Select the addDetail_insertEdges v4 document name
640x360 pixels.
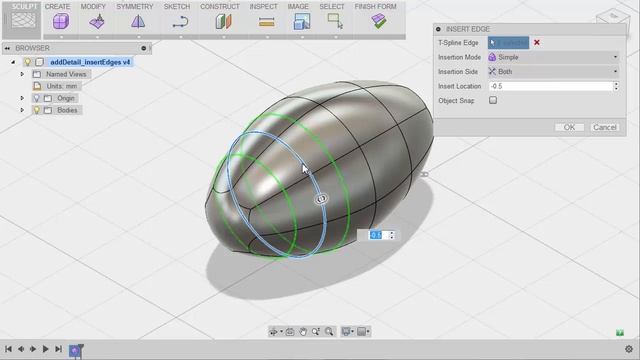(x=90, y=62)
